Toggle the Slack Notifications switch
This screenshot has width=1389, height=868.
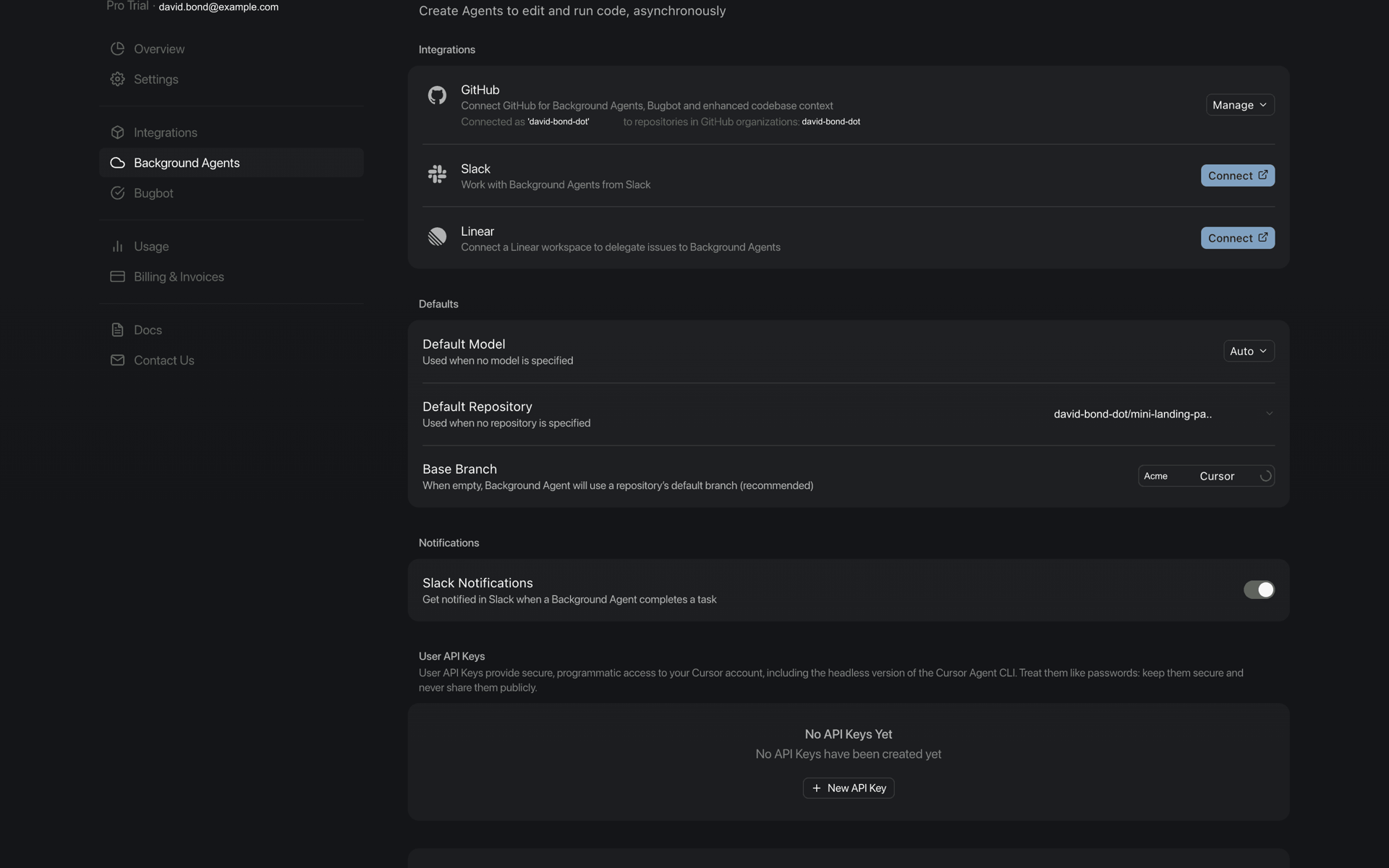tap(1259, 590)
